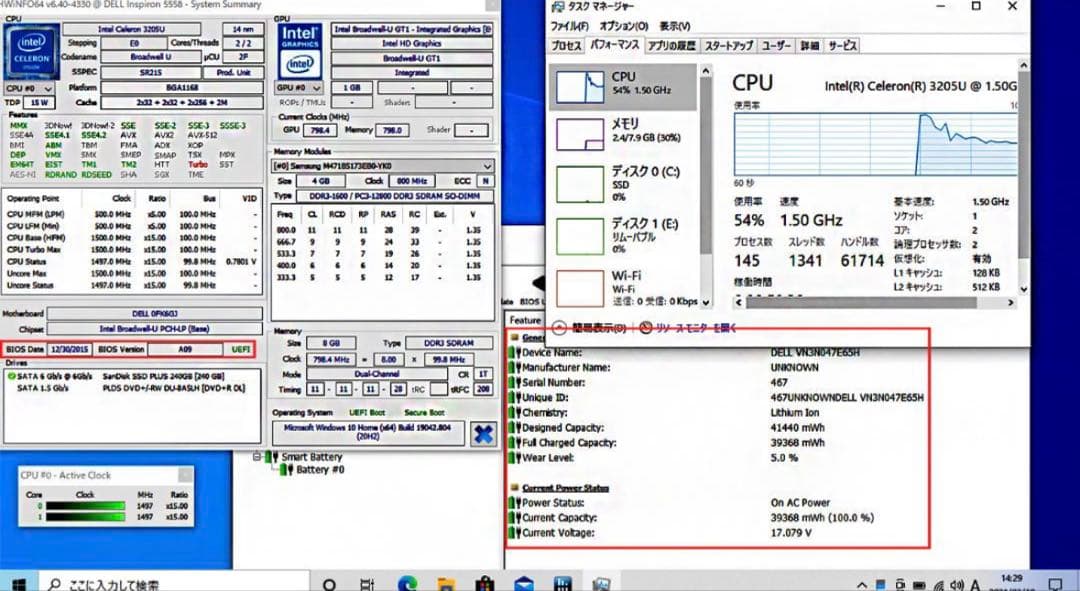Viewport: 1080px width, 591px height.
Task: Click the PLDS DVD+/-RW drive row
Action: pos(132,388)
